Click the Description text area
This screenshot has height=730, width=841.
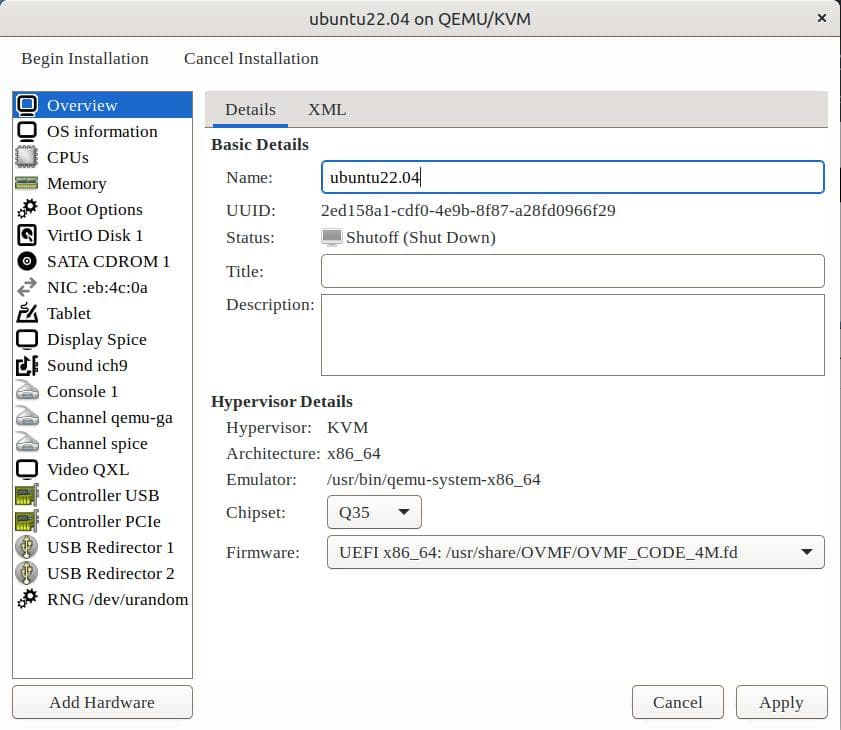573,335
